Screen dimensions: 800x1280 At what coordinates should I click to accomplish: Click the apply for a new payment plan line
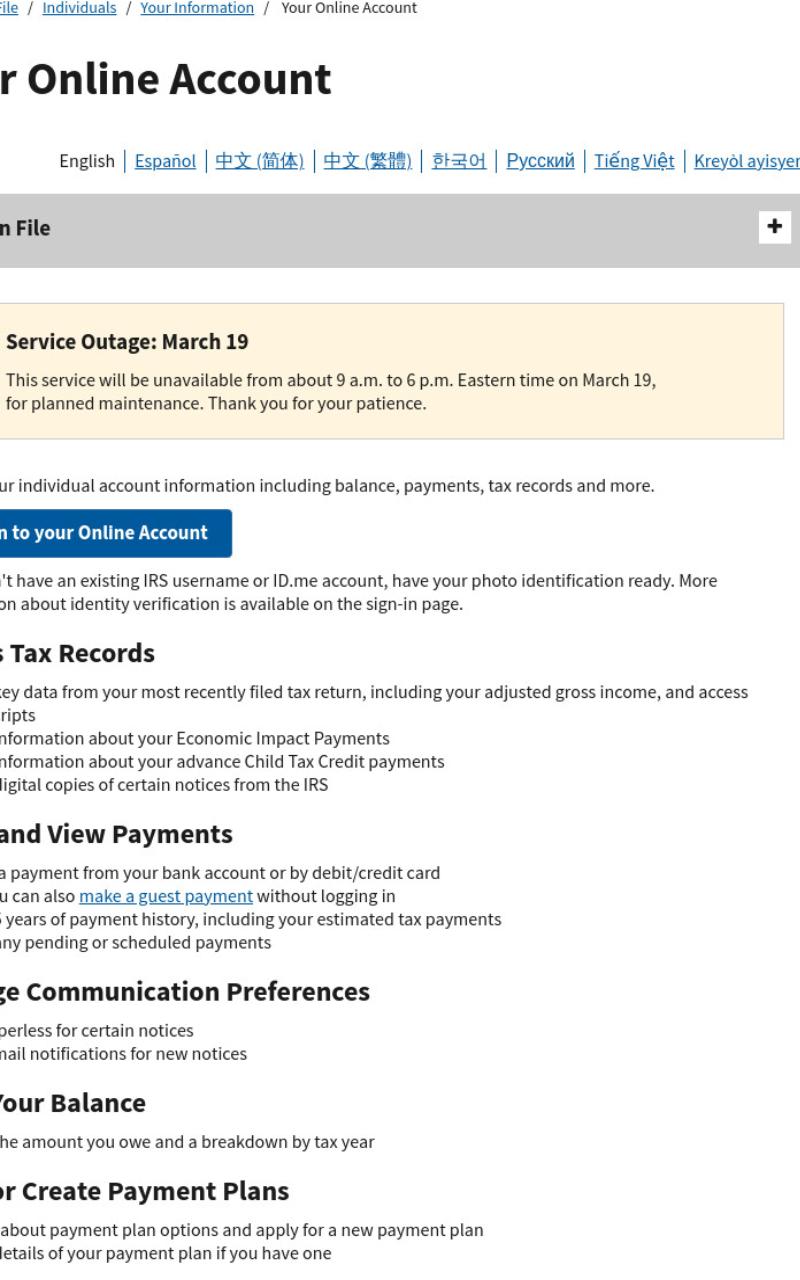click(x=242, y=1230)
